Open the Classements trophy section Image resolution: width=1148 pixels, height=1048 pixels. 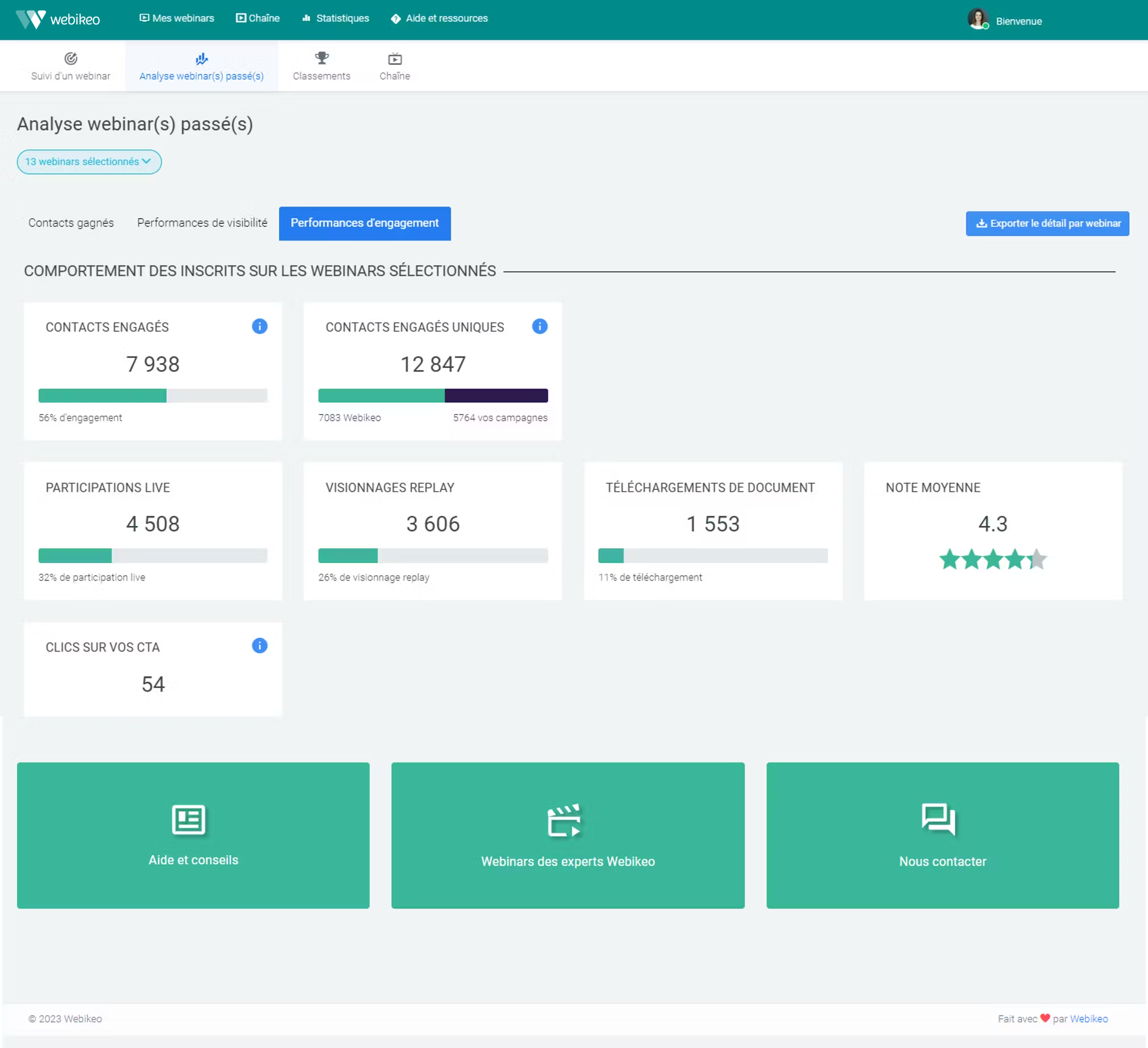[321, 65]
